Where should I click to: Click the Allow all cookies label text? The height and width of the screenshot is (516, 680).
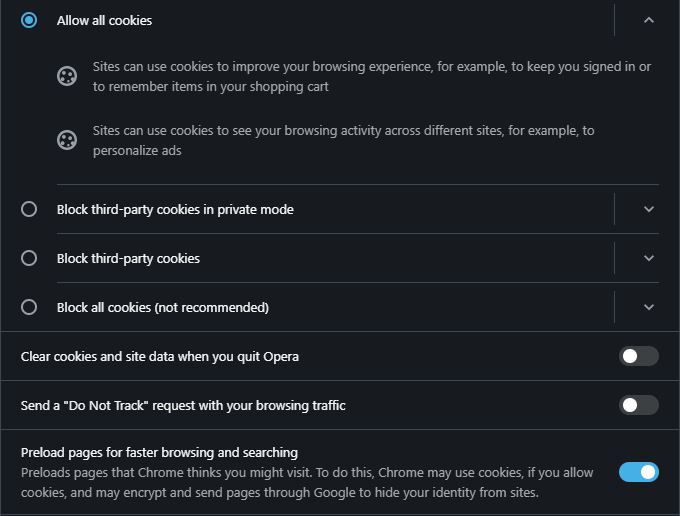click(x=104, y=20)
